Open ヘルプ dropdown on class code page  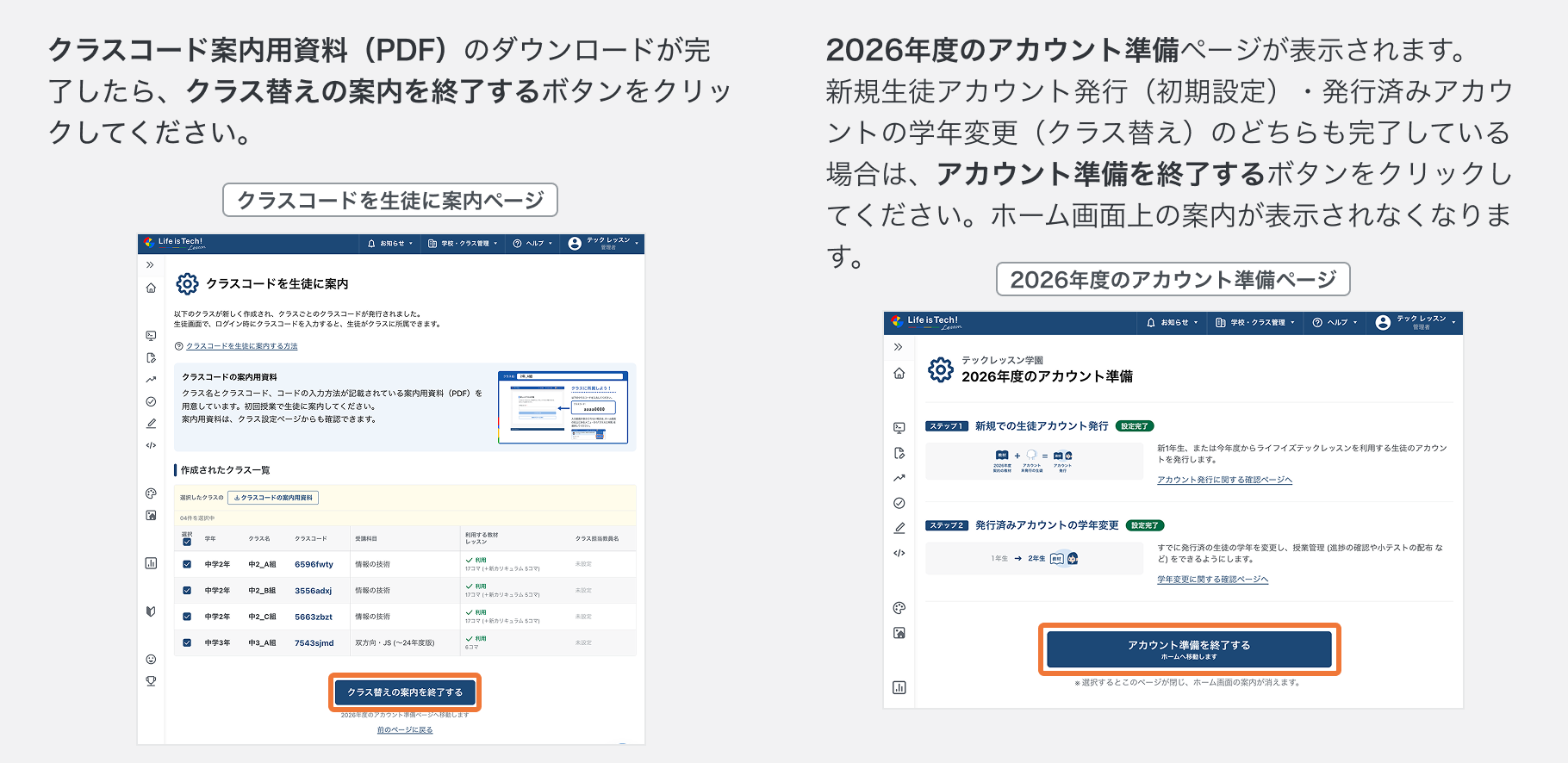tap(533, 244)
